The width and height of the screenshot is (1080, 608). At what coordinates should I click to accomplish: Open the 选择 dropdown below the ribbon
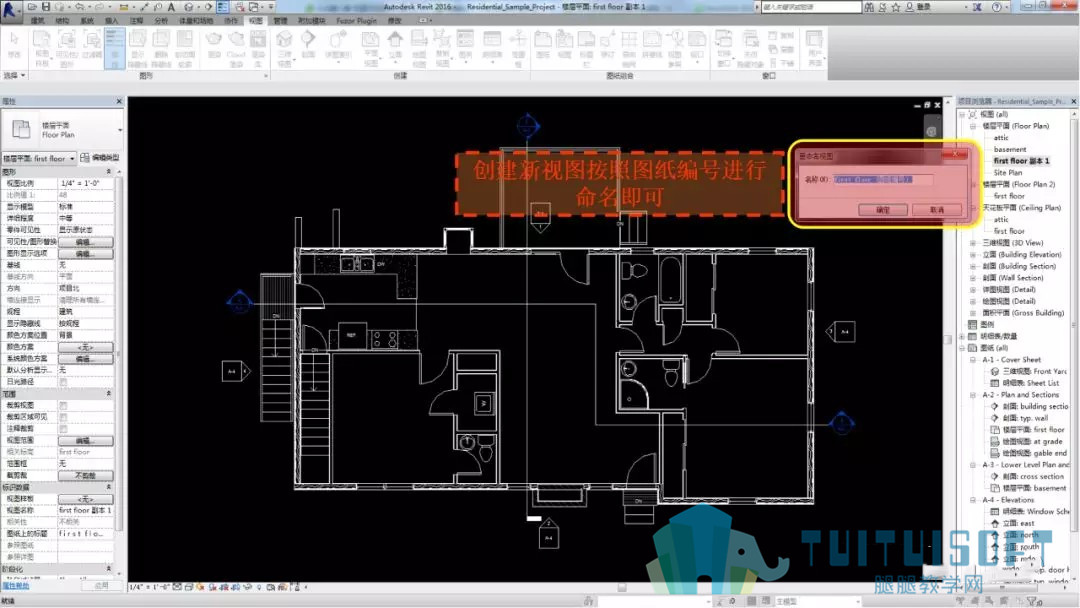(x=14, y=75)
